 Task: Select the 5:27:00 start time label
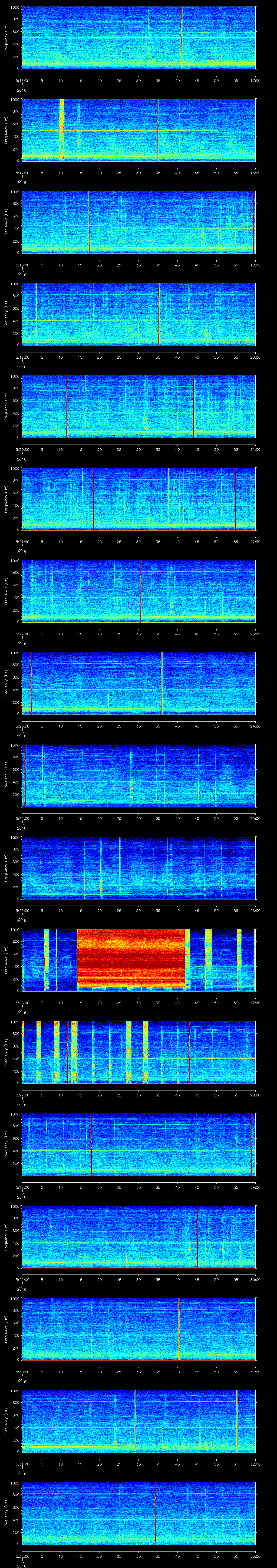[x=22, y=1095]
